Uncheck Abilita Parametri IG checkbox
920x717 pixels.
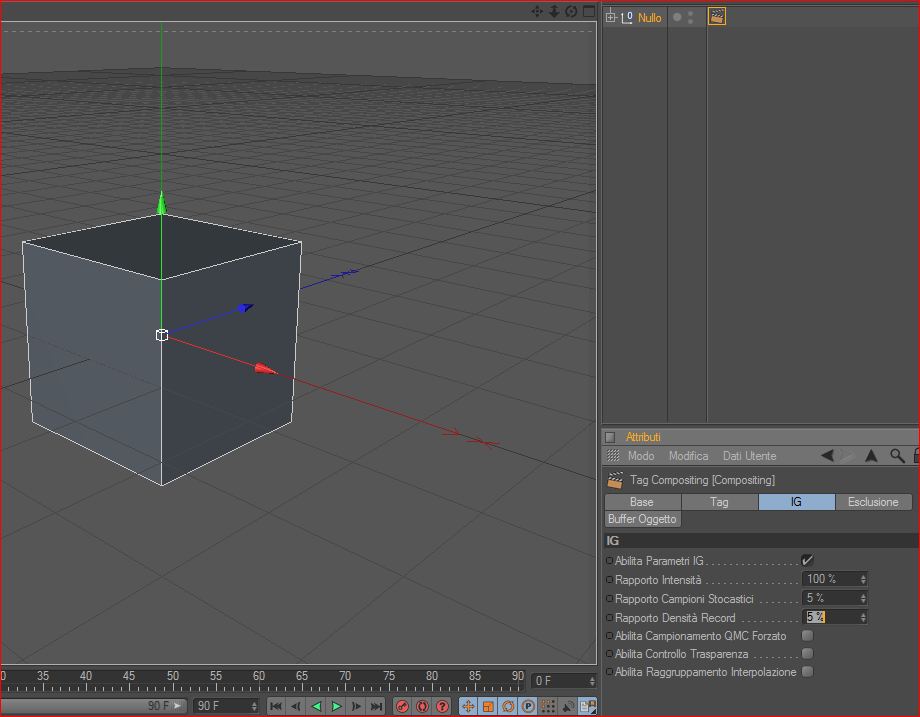[x=807, y=561]
